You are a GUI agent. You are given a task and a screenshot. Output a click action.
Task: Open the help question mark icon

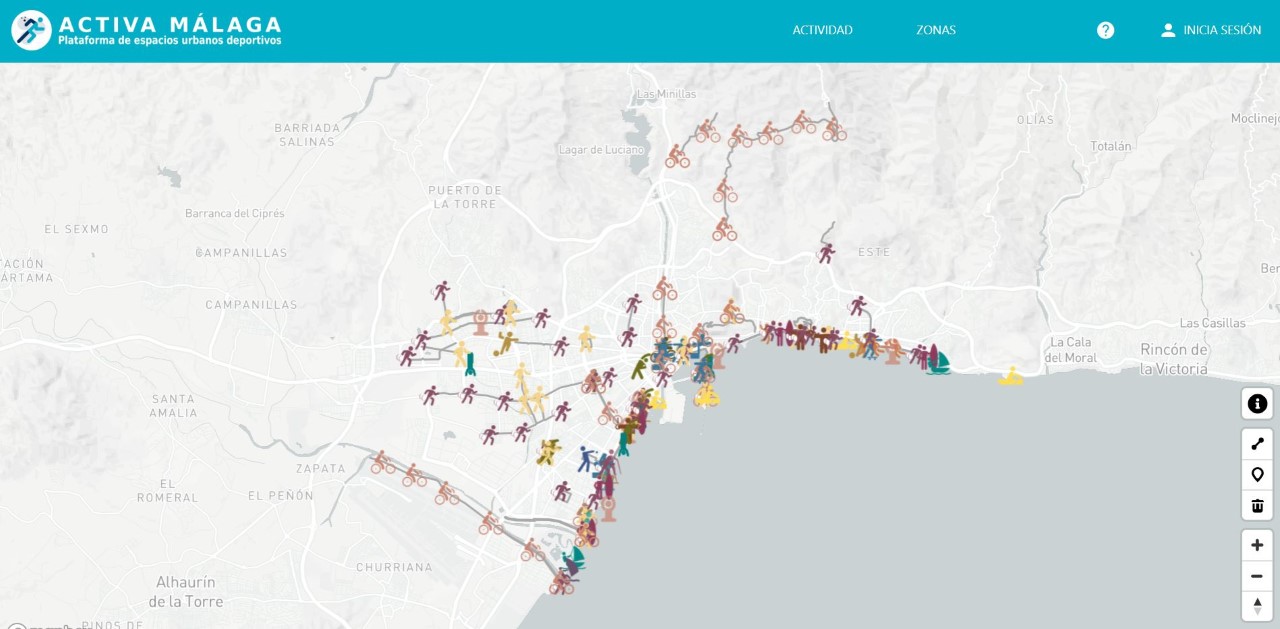(x=1105, y=30)
